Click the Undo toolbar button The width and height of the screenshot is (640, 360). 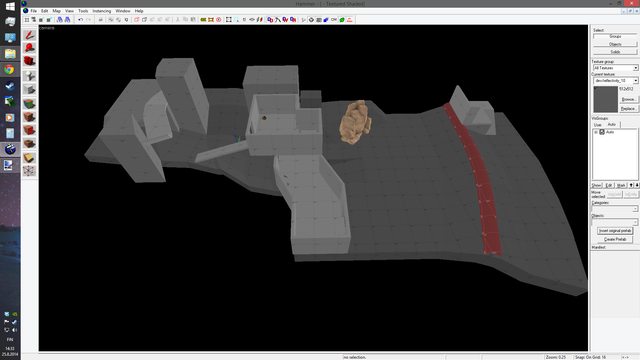click(x=80, y=20)
